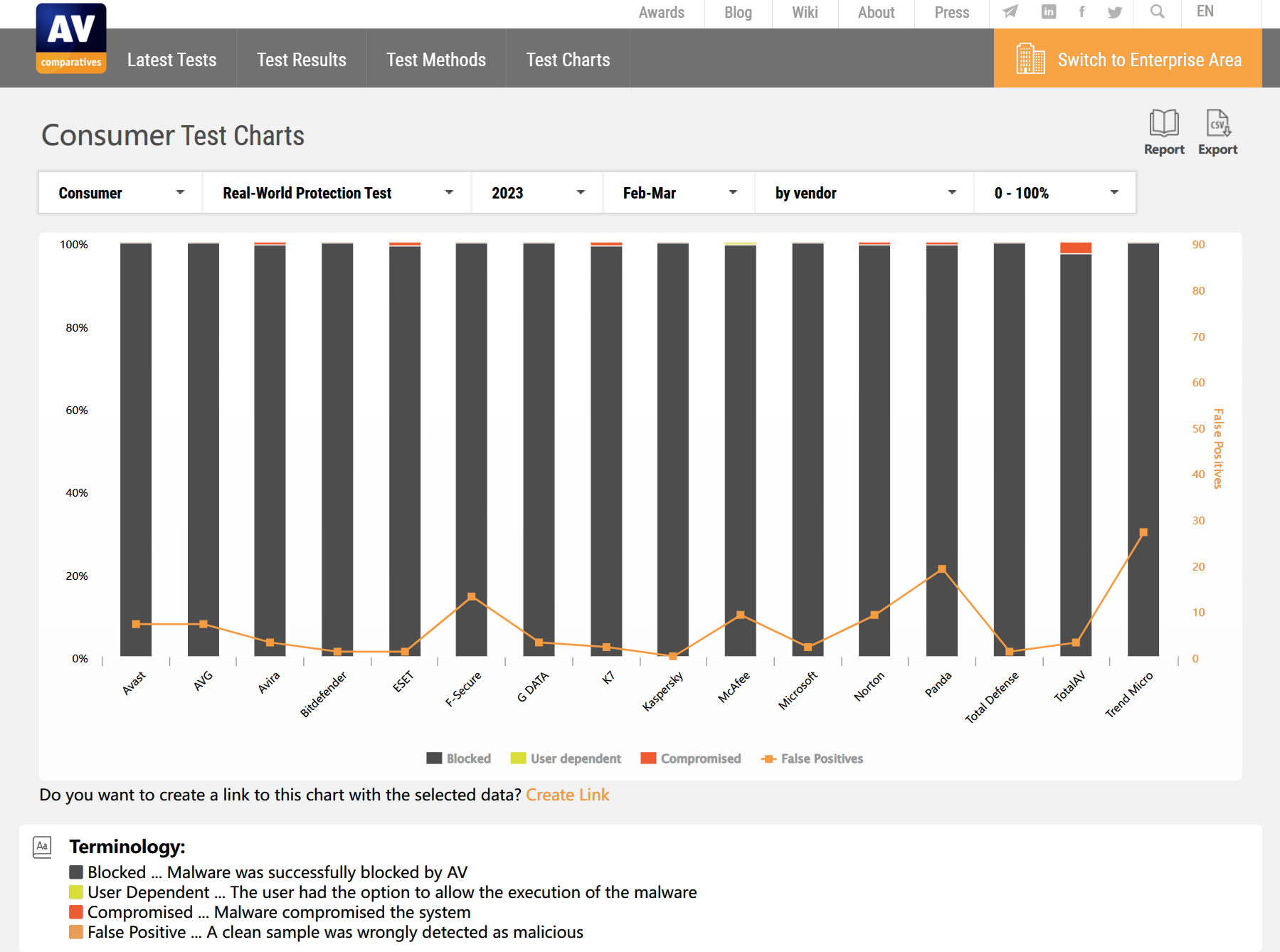Switch to Enterprise Area button
The width and height of the screenshot is (1280, 952).
coord(1128,58)
